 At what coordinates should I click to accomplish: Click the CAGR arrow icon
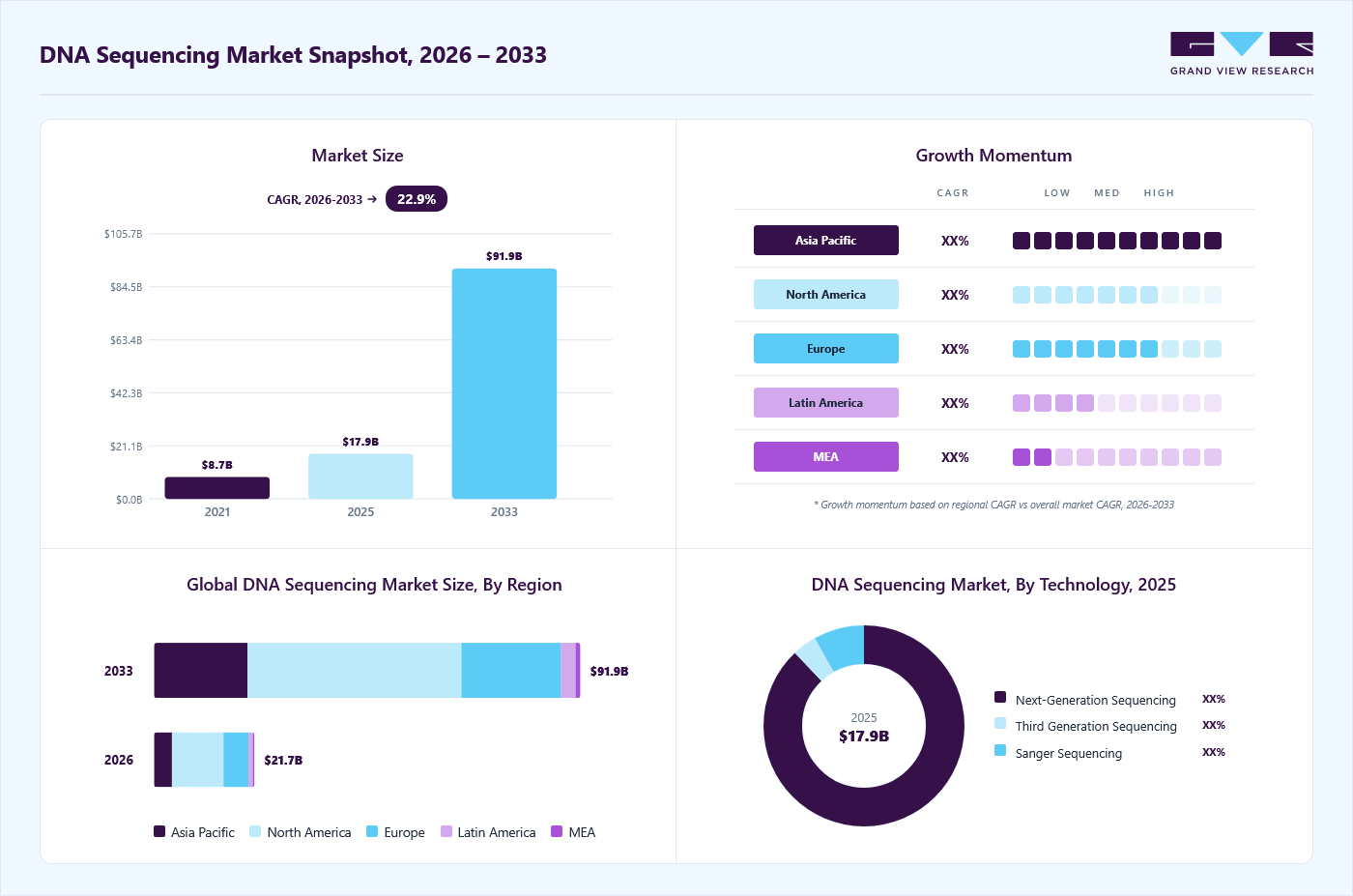coord(372,199)
